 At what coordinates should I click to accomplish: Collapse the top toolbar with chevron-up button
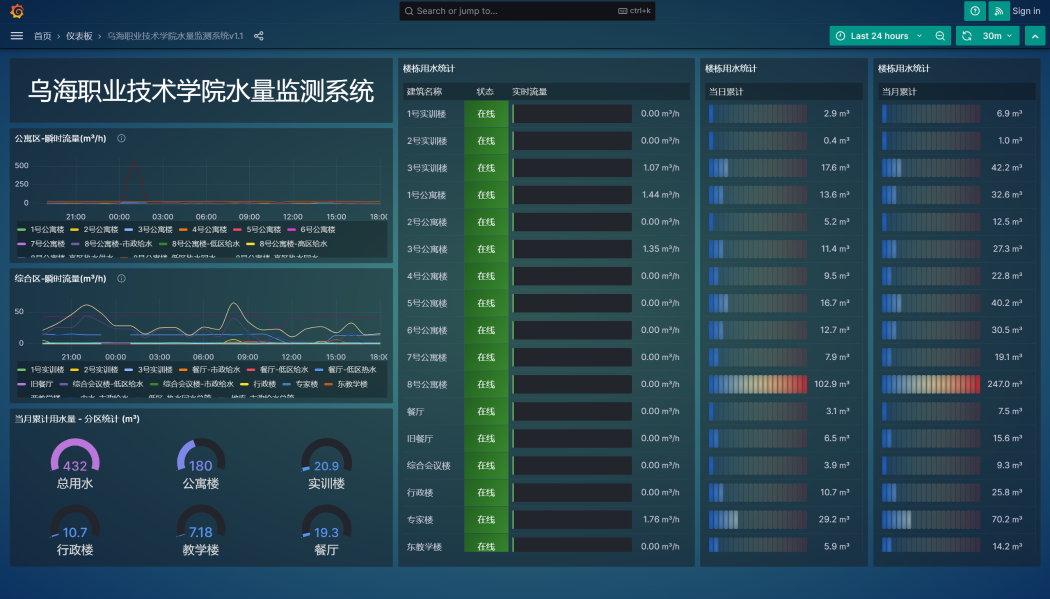pos(1034,36)
